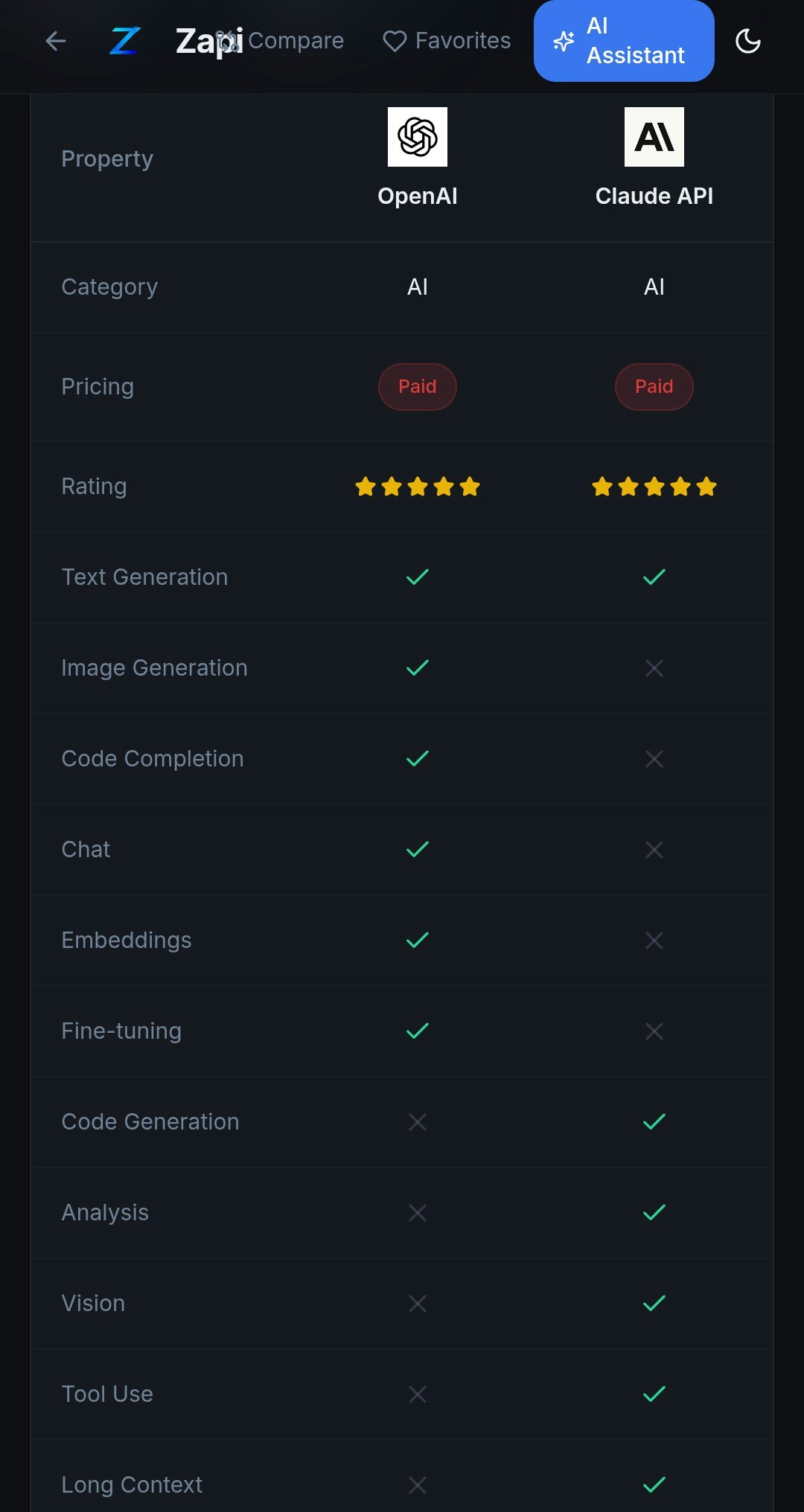Toggle Image Generation off-mark for Claude API
804x1512 pixels.
point(654,667)
